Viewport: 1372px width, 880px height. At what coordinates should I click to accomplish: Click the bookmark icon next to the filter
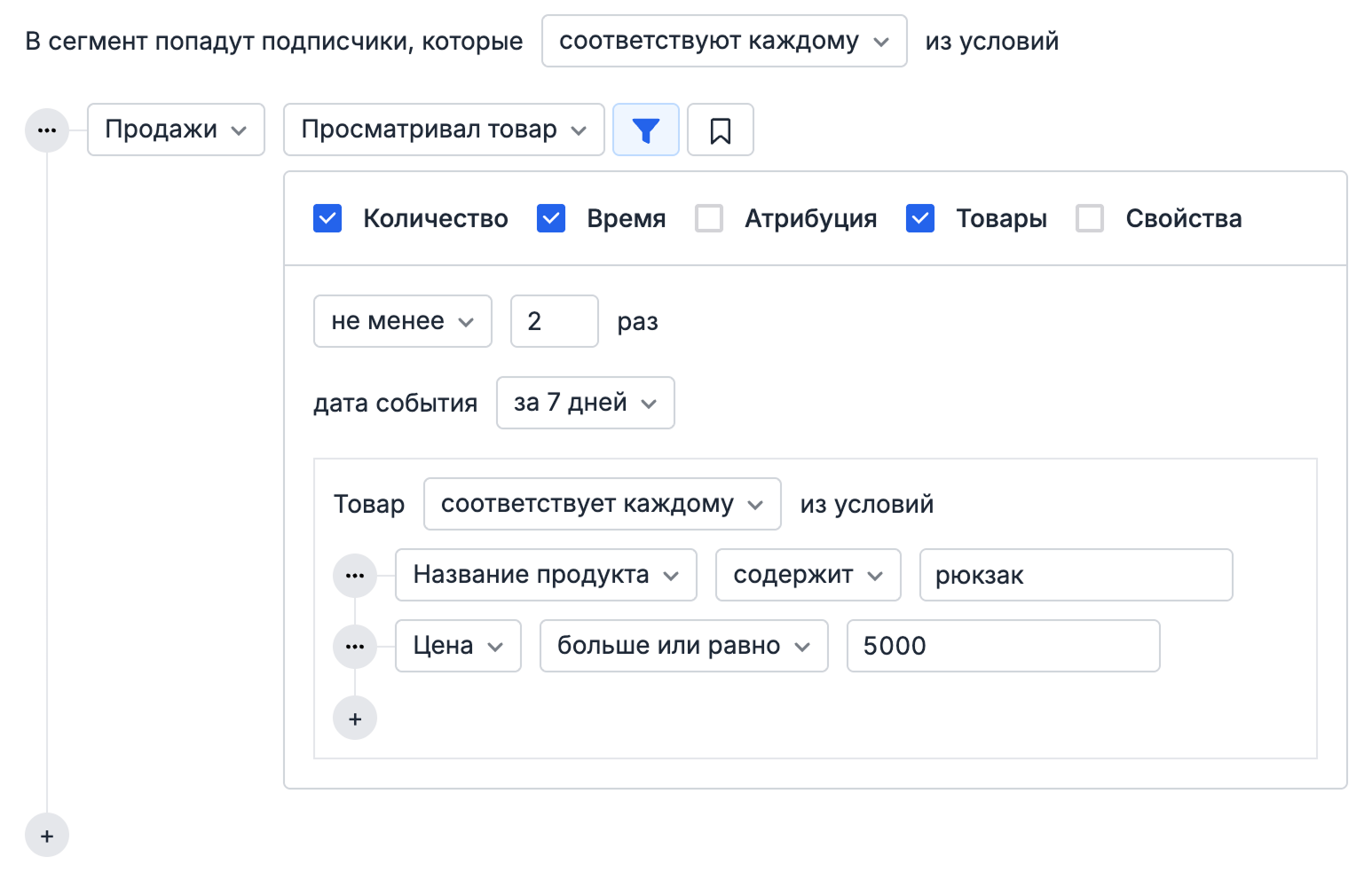click(x=720, y=130)
